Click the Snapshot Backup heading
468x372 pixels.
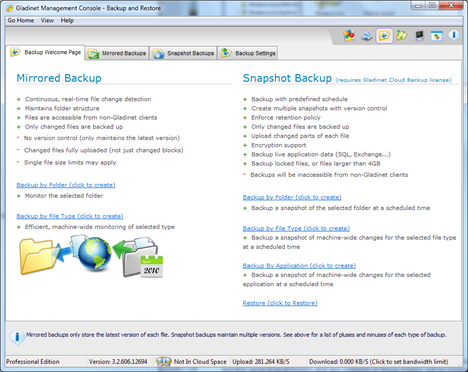287,78
